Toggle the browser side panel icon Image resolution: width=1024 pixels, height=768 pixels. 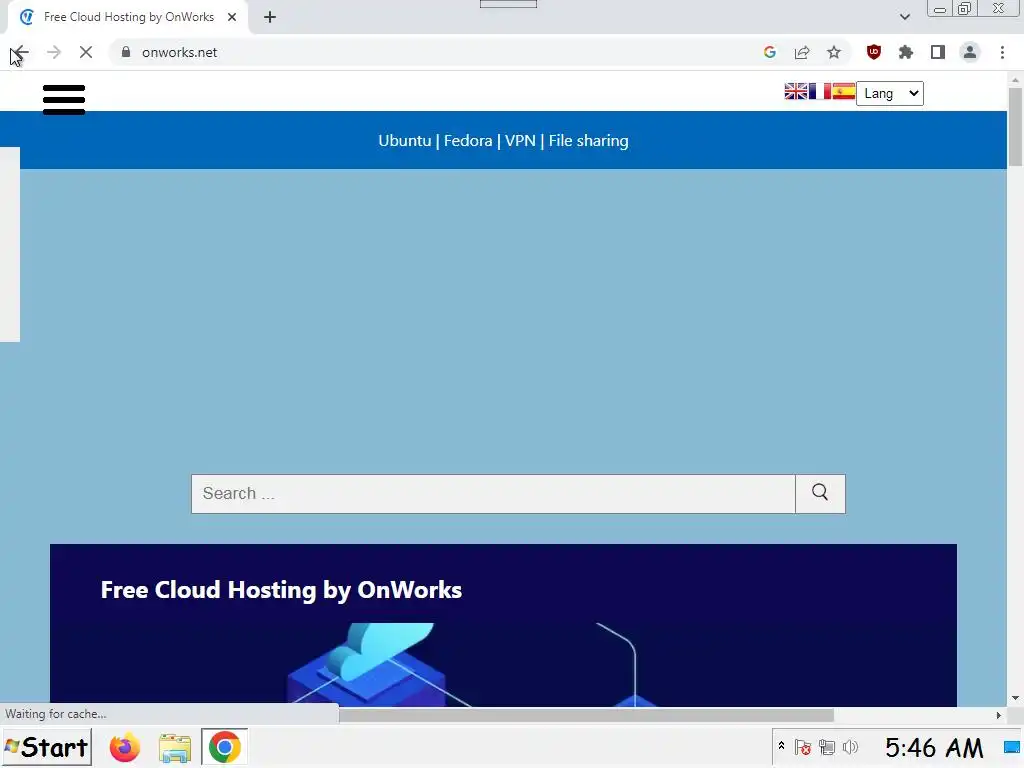point(938,52)
